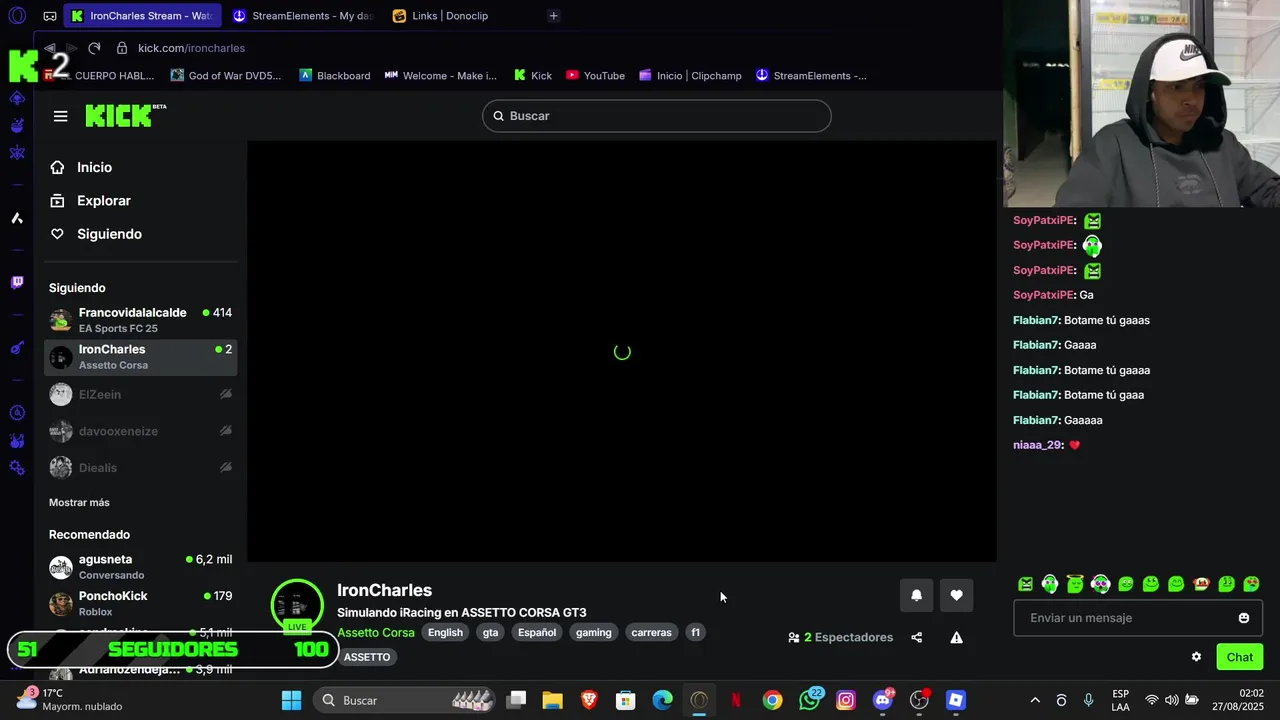Image resolution: width=1280 pixels, height=720 pixels.
Task: Open PonchoKick recommended channel
Action: pyautogui.click(x=140, y=603)
